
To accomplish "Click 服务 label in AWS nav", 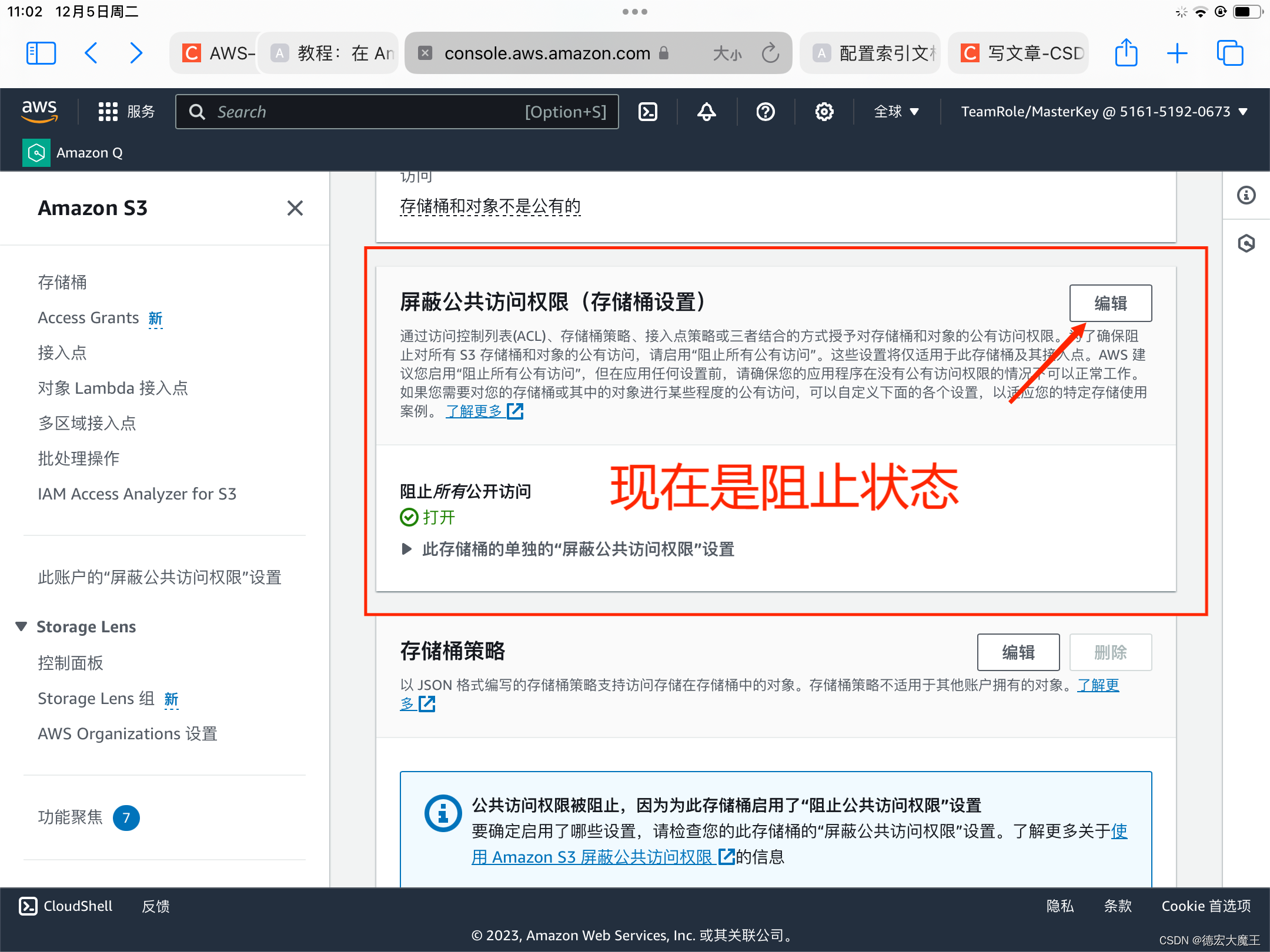I will (x=141, y=112).
